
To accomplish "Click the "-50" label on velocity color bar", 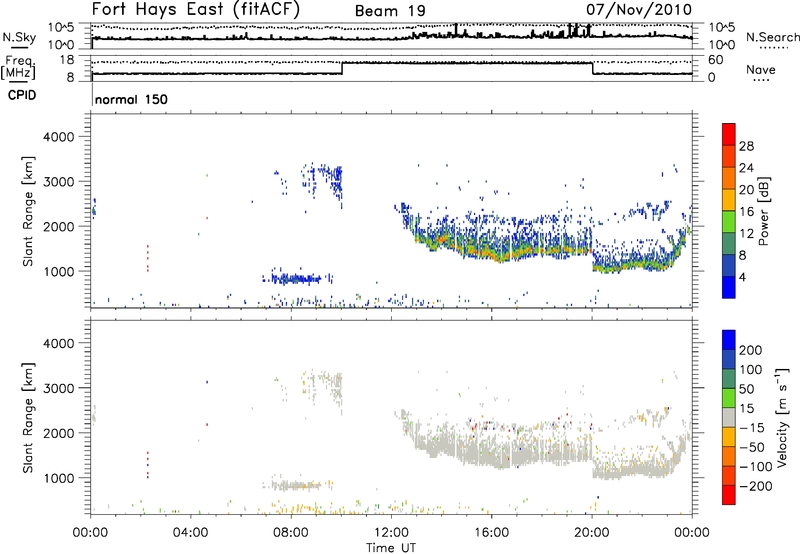I will (x=752, y=447).
